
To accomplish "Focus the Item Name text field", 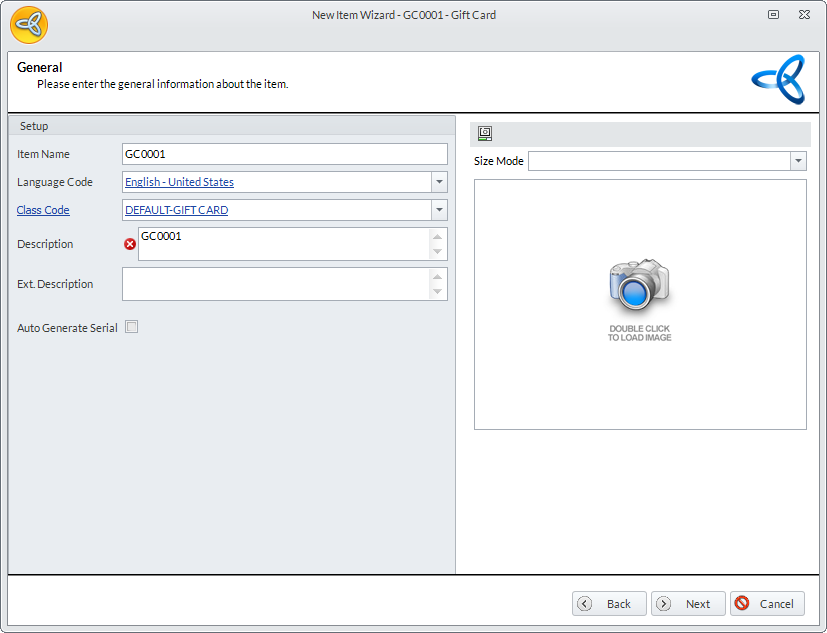I will pyautogui.click(x=284, y=154).
